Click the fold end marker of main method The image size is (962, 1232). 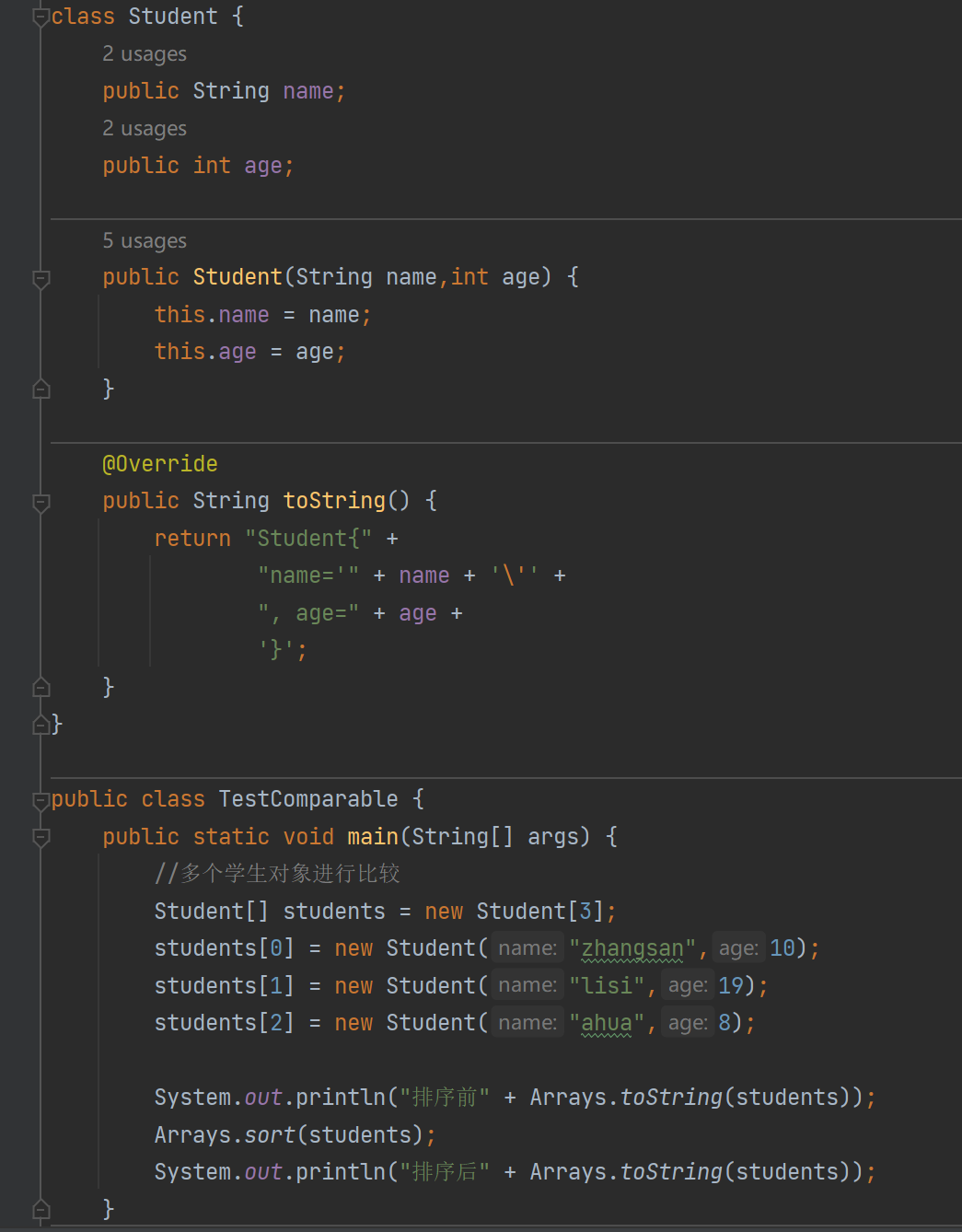pos(41,1209)
